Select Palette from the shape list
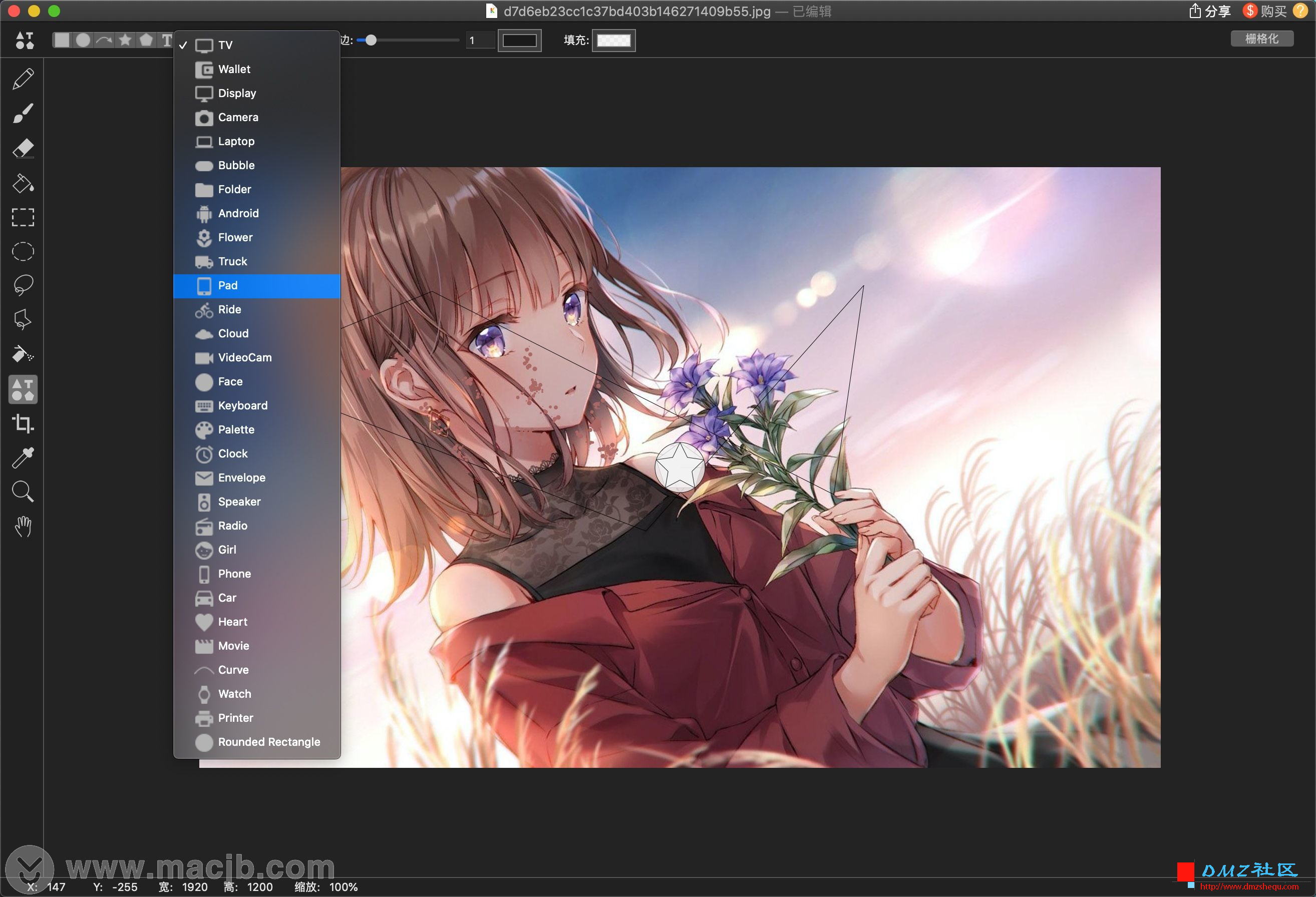Viewport: 1316px width, 897px height. pos(256,430)
